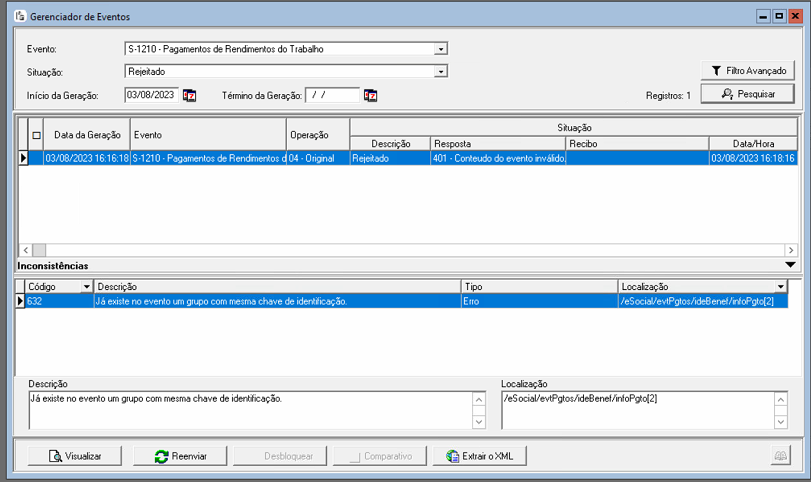Viewport: 811px width, 482px height.
Task: Toggle the select-all checkbox in grid header
Action: pos(36,135)
